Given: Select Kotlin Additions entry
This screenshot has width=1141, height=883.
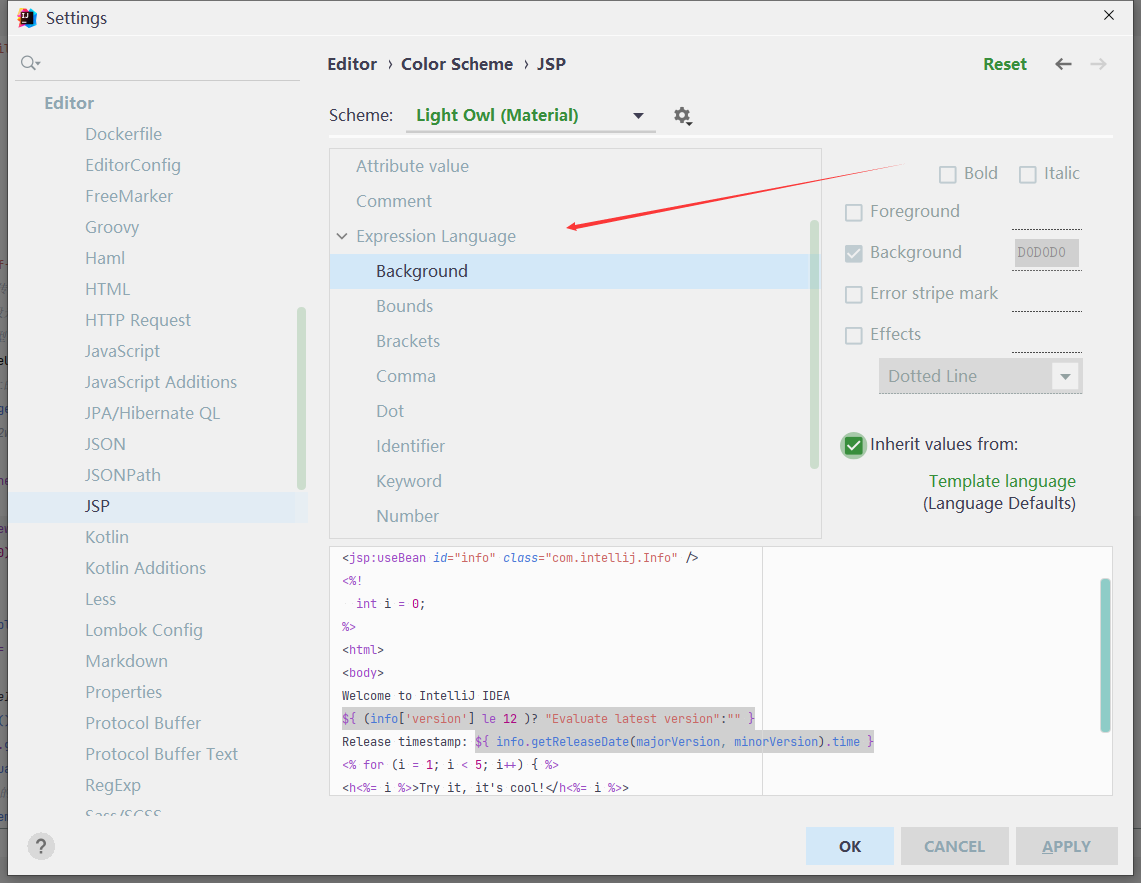Looking at the screenshot, I should click(146, 568).
